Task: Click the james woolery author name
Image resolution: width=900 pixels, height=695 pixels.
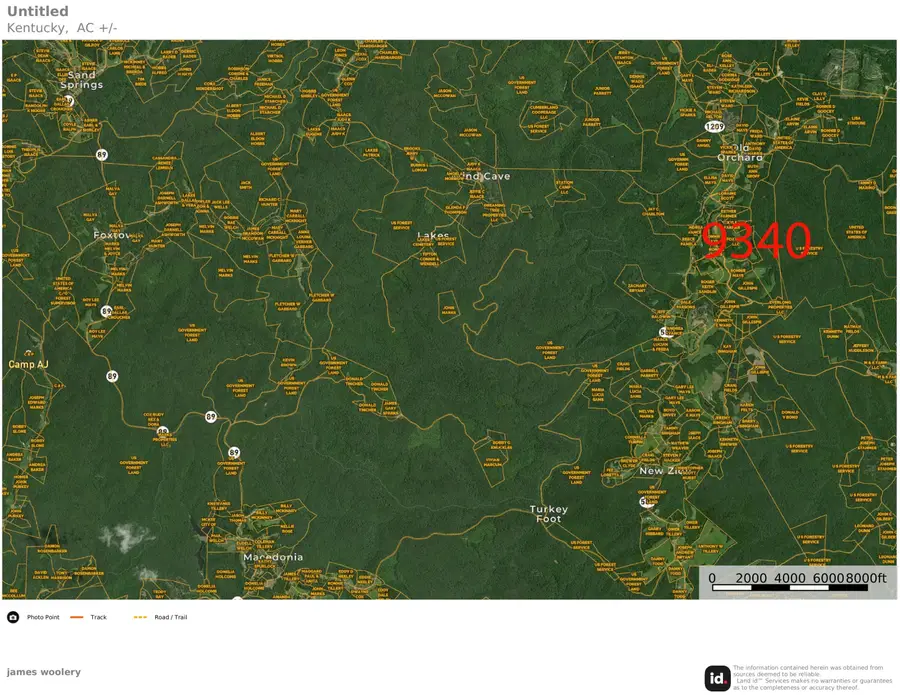Action: (x=44, y=671)
